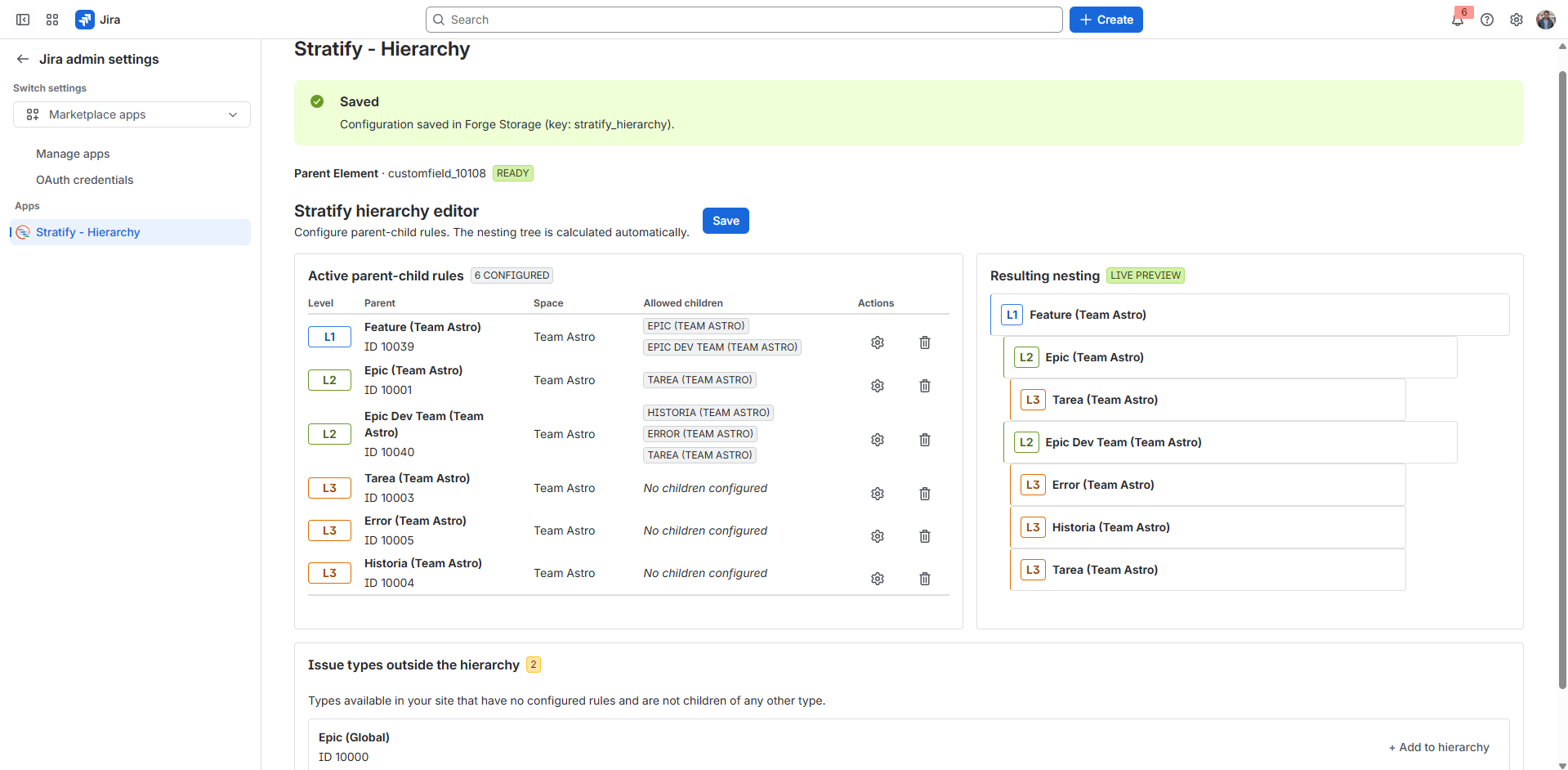Click the READY status badge

[x=513, y=173]
